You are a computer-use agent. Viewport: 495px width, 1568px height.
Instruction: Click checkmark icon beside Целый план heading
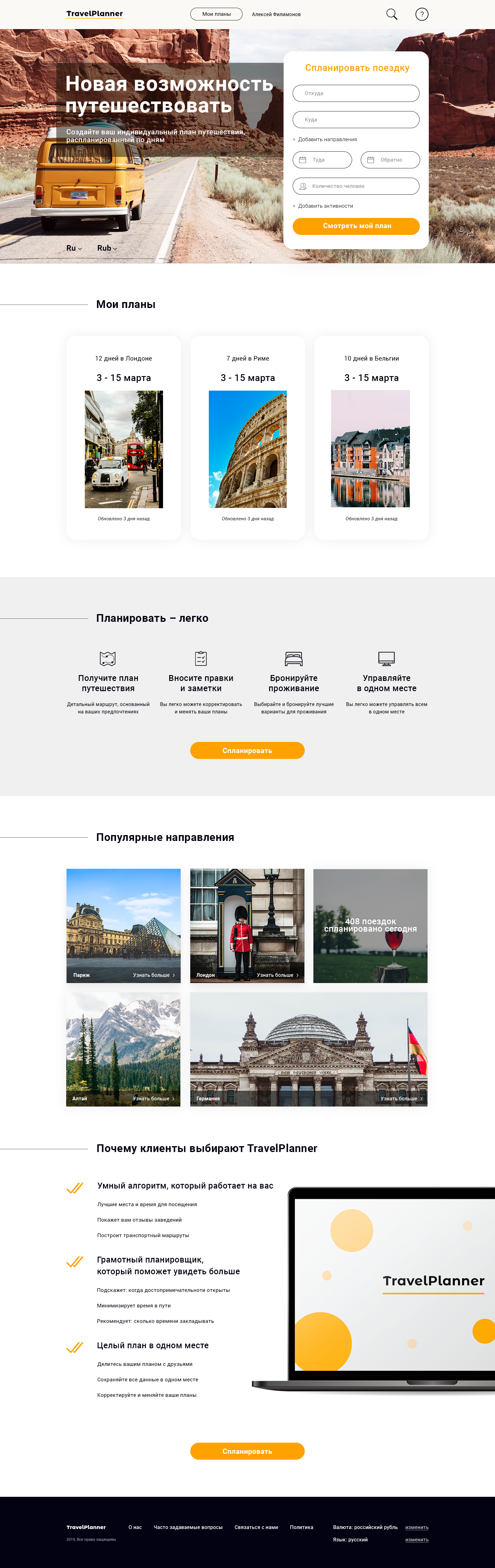coord(75,1348)
